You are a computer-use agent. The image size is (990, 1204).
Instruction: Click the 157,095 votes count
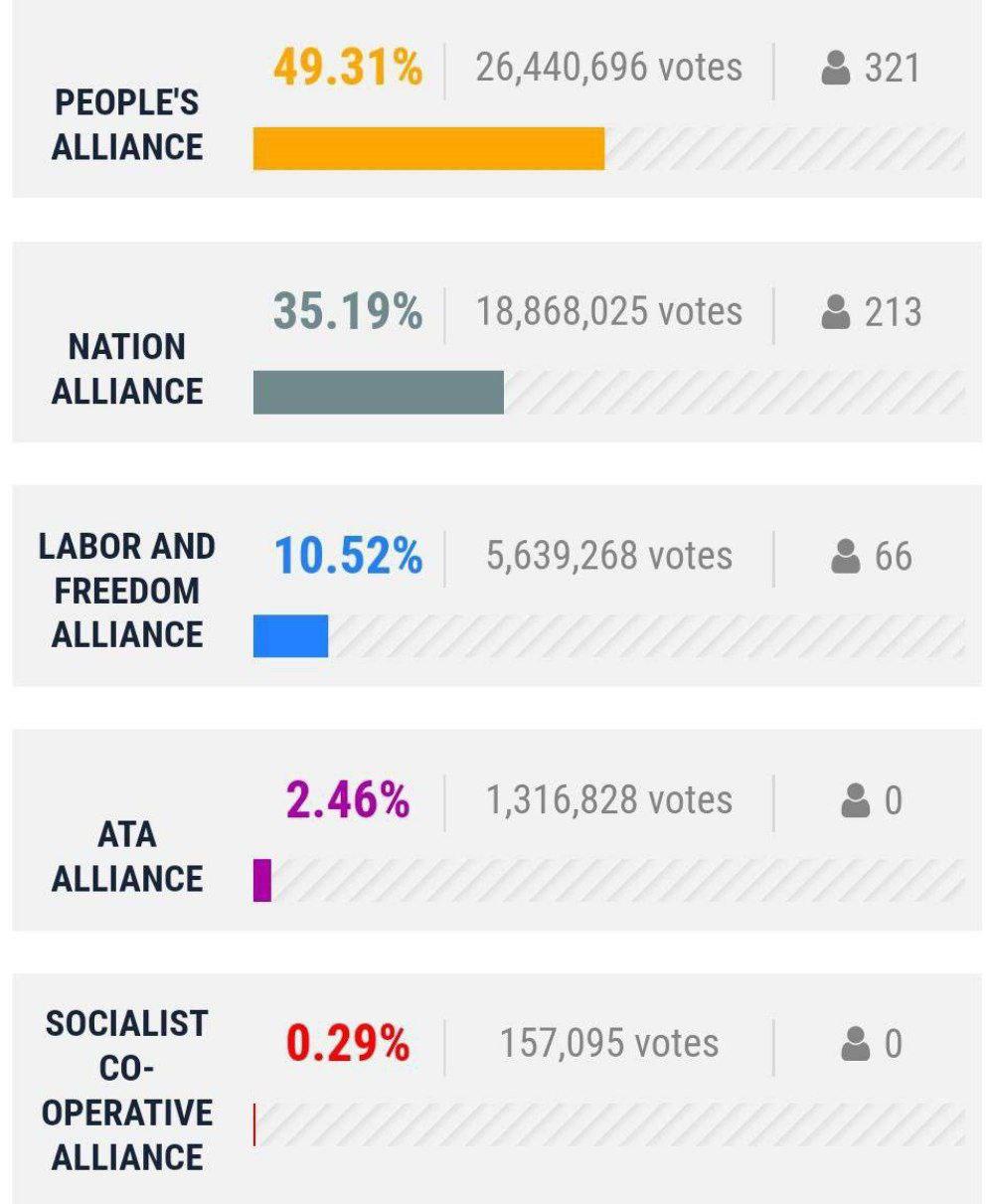[x=608, y=1044]
